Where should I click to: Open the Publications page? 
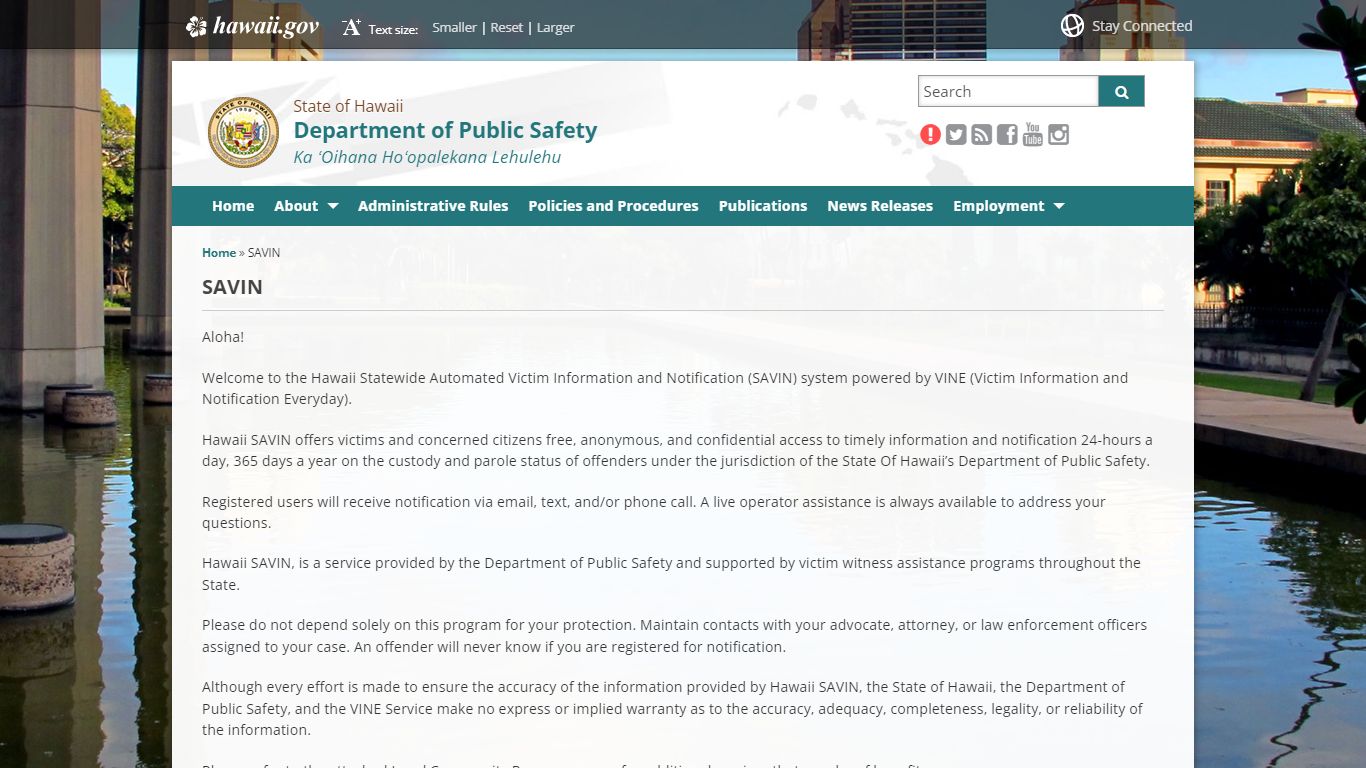(x=763, y=206)
